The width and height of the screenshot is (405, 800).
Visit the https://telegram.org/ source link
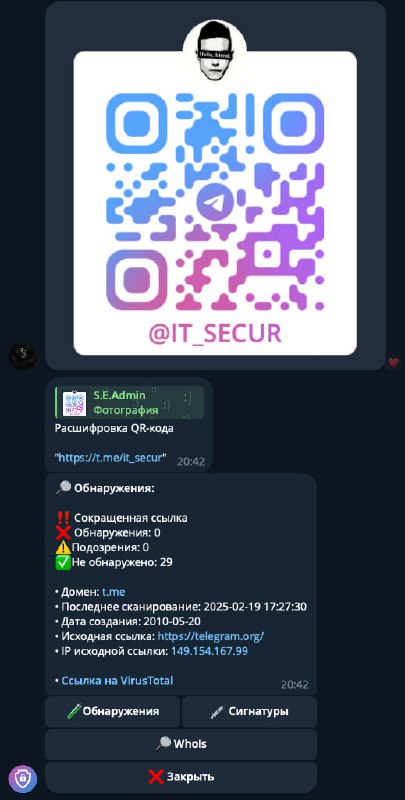(211, 636)
